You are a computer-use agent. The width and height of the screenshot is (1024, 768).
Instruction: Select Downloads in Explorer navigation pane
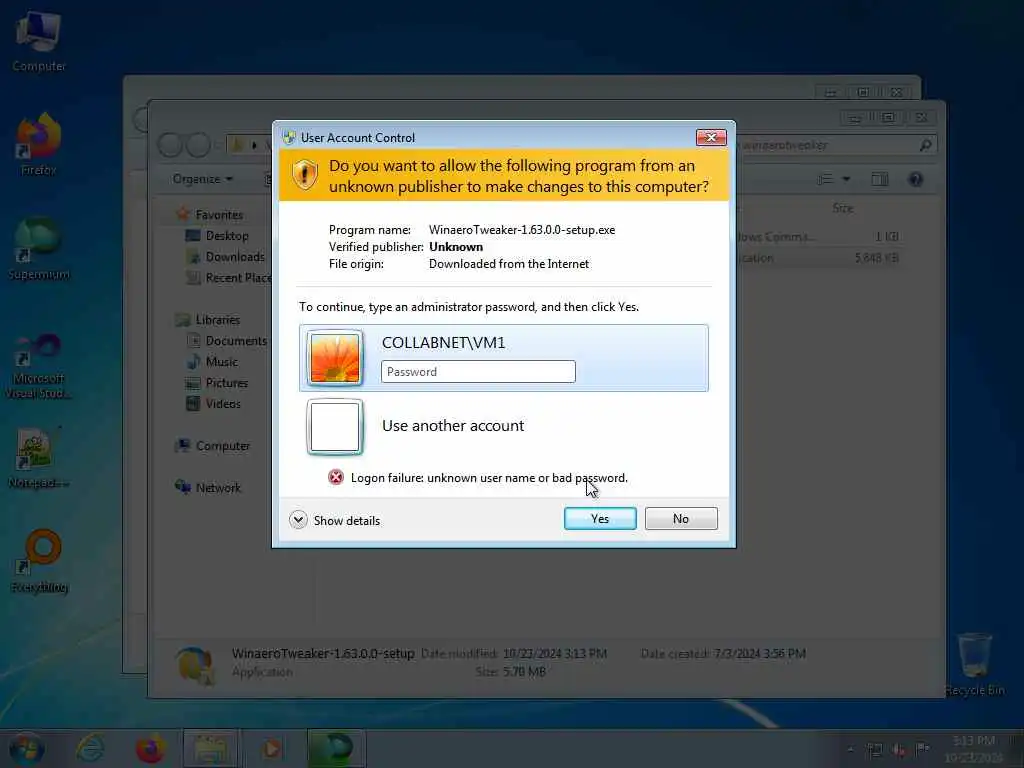tap(235, 257)
